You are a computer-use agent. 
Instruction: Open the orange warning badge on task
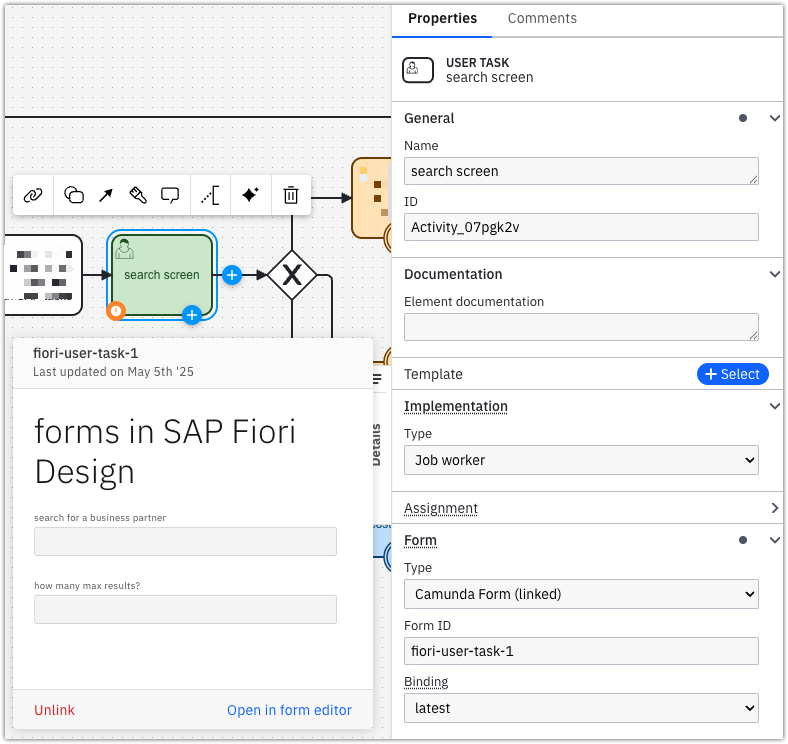[116, 311]
